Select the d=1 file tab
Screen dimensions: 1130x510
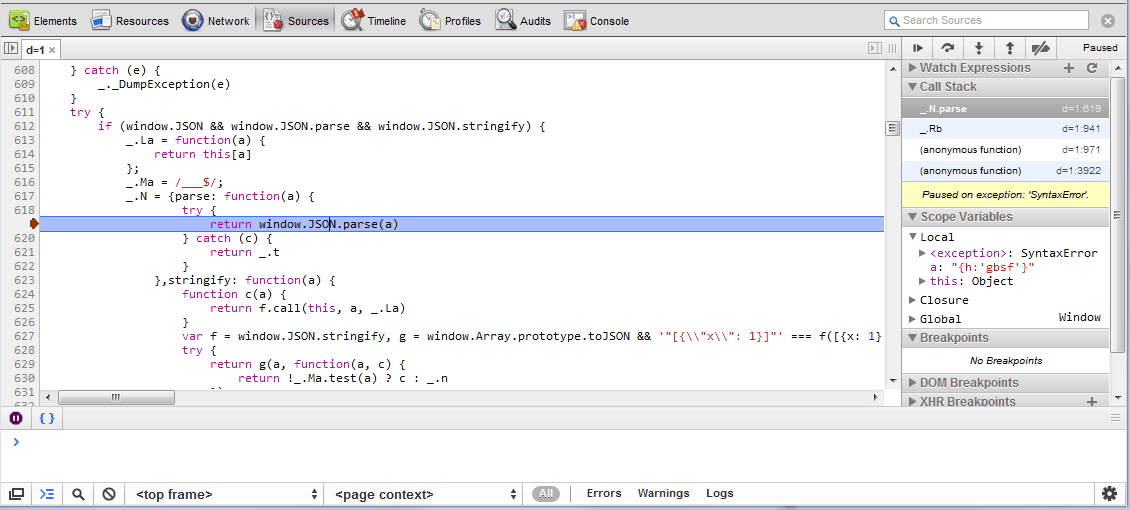pos(35,49)
